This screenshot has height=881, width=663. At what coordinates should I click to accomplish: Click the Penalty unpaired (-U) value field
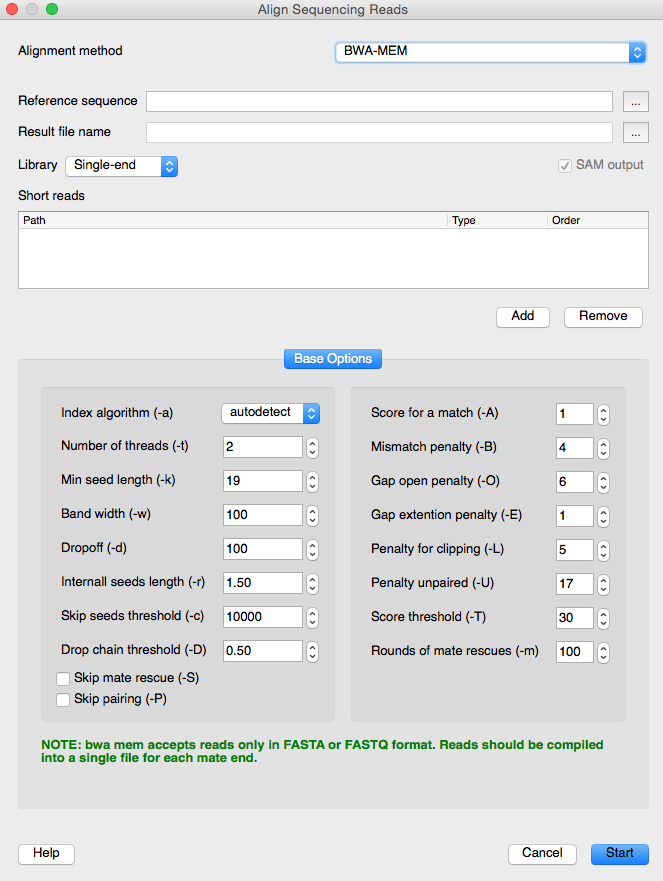click(575, 584)
